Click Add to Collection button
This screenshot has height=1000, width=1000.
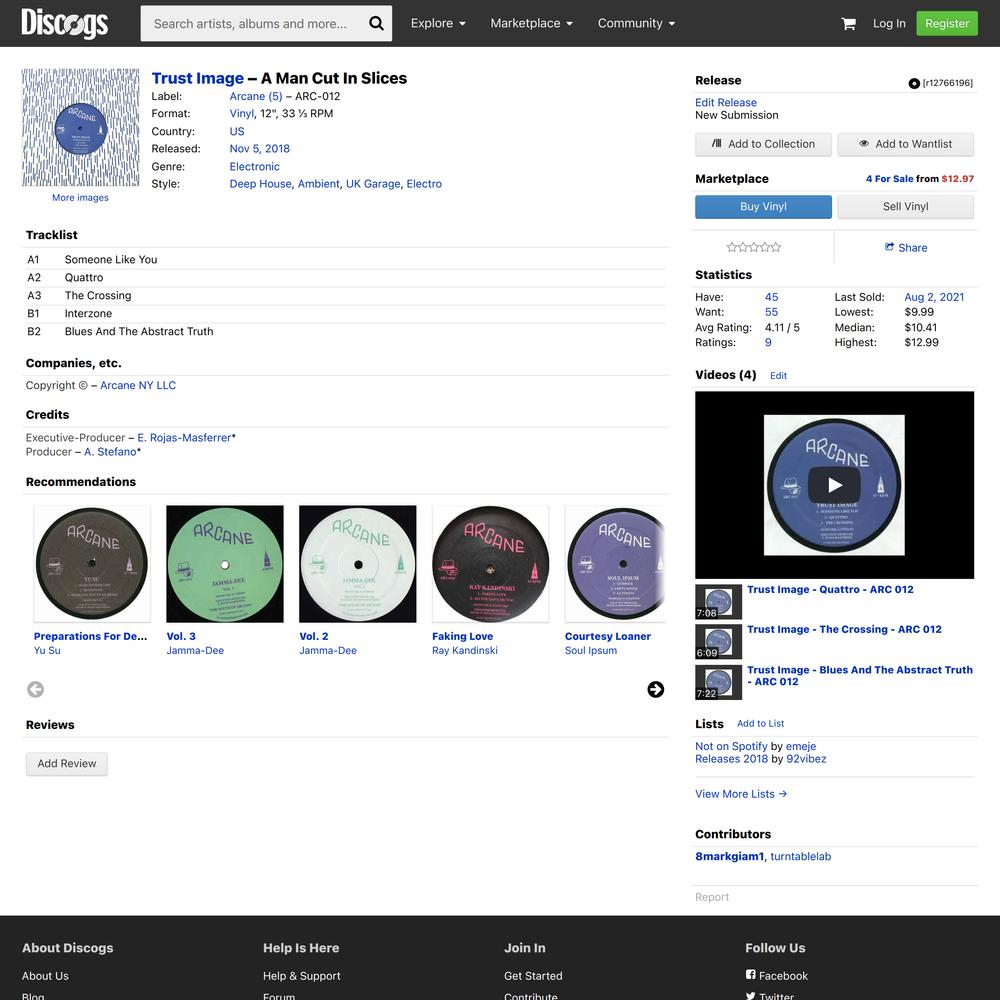[763, 144]
